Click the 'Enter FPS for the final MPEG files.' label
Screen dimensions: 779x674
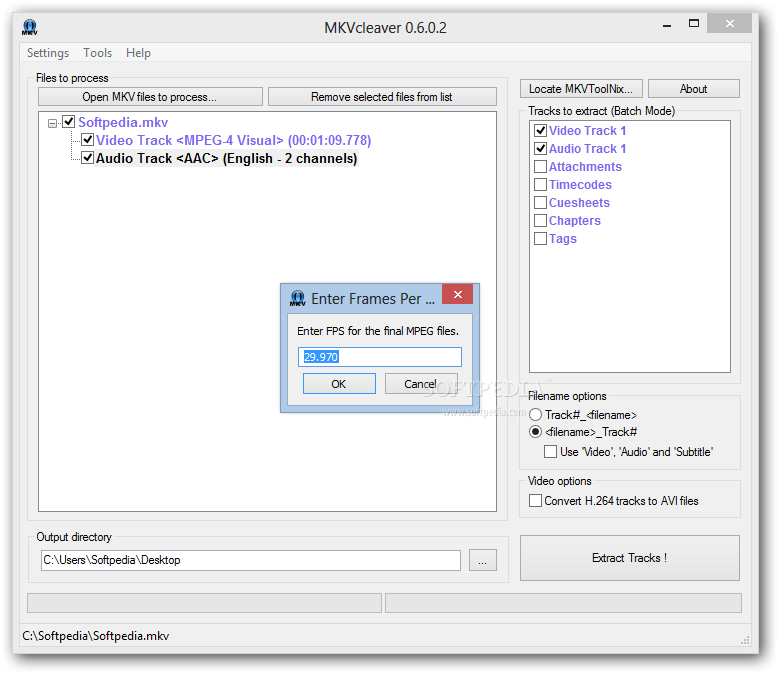[x=378, y=331]
